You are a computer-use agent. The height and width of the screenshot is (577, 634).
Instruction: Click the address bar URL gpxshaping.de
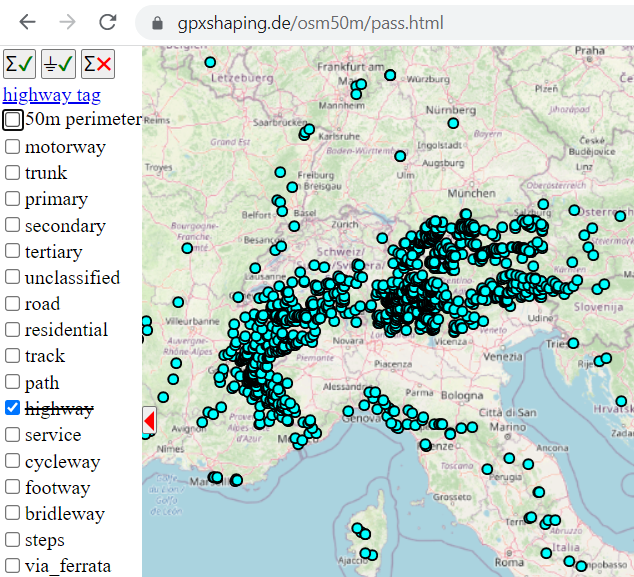coord(311,23)
